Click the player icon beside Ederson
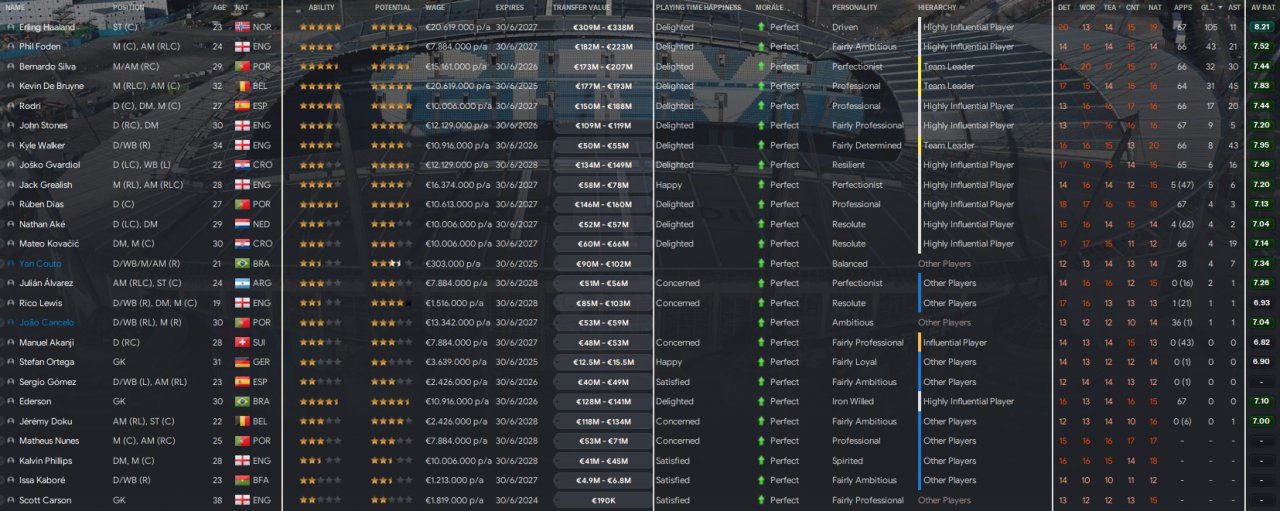The width and height of the screenshot is (1280, 511). [x=10, y=401]
